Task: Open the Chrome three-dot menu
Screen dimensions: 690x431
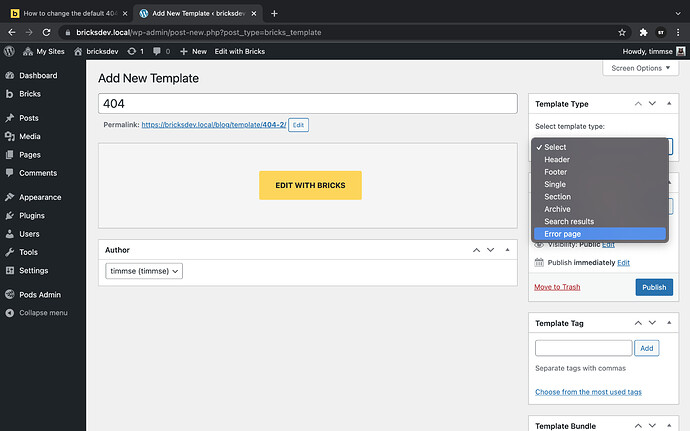Action: (x=678, y=32)
